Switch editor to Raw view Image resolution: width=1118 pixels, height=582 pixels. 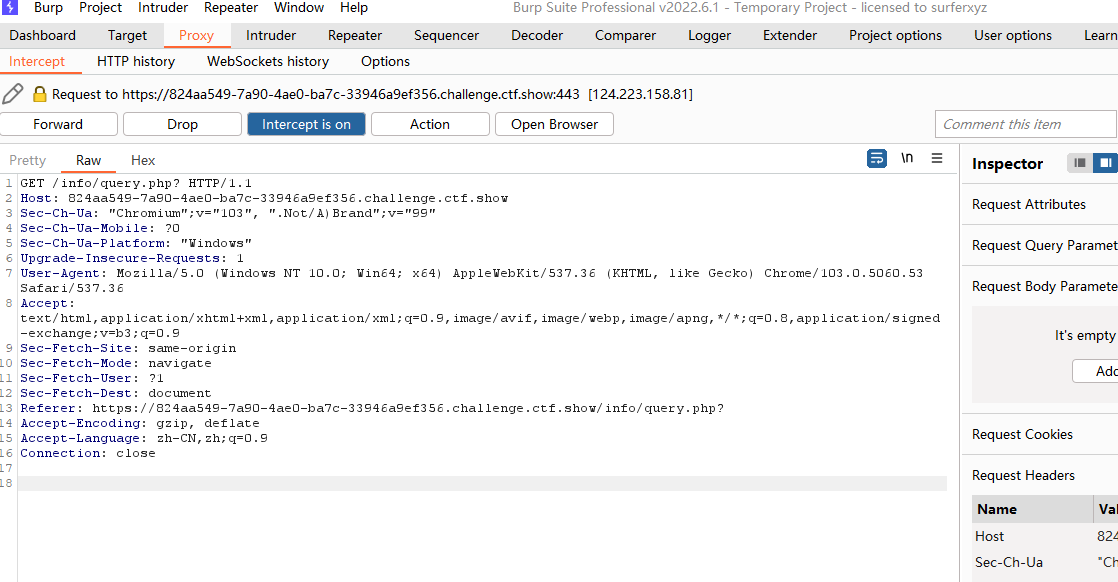[x=88, y=160]
